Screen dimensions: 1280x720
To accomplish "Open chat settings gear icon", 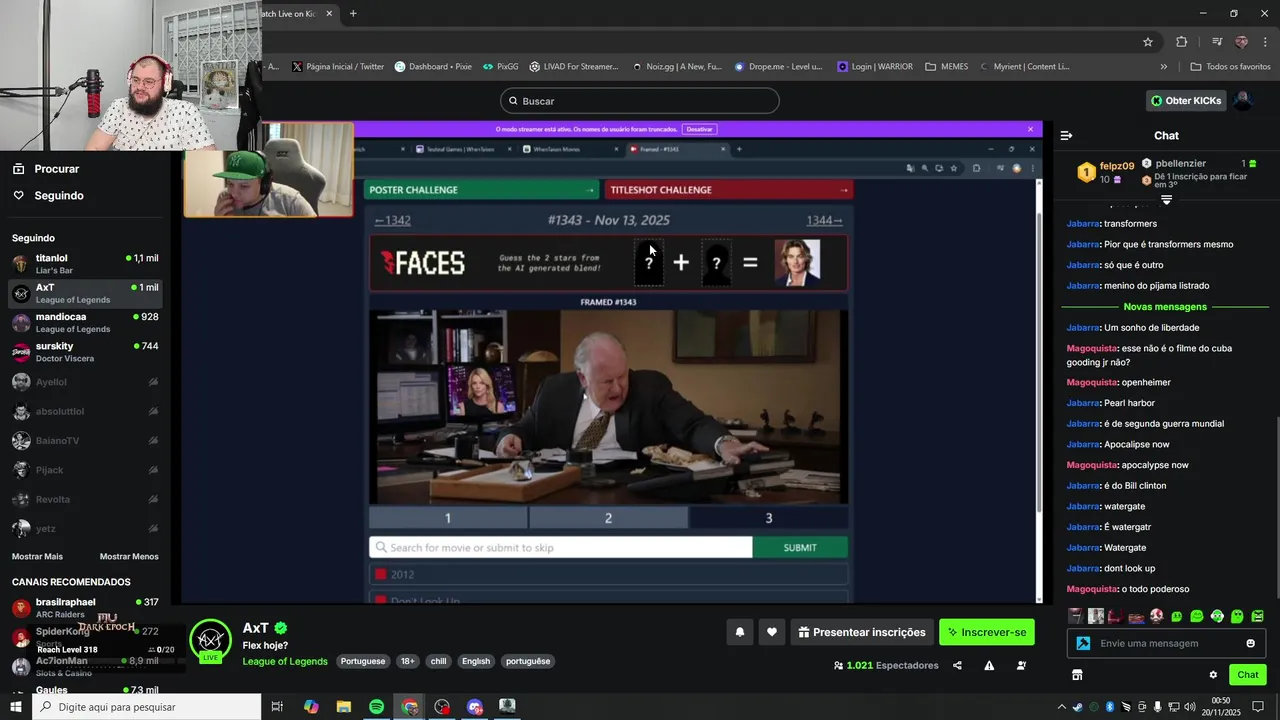I will 1213,675.
